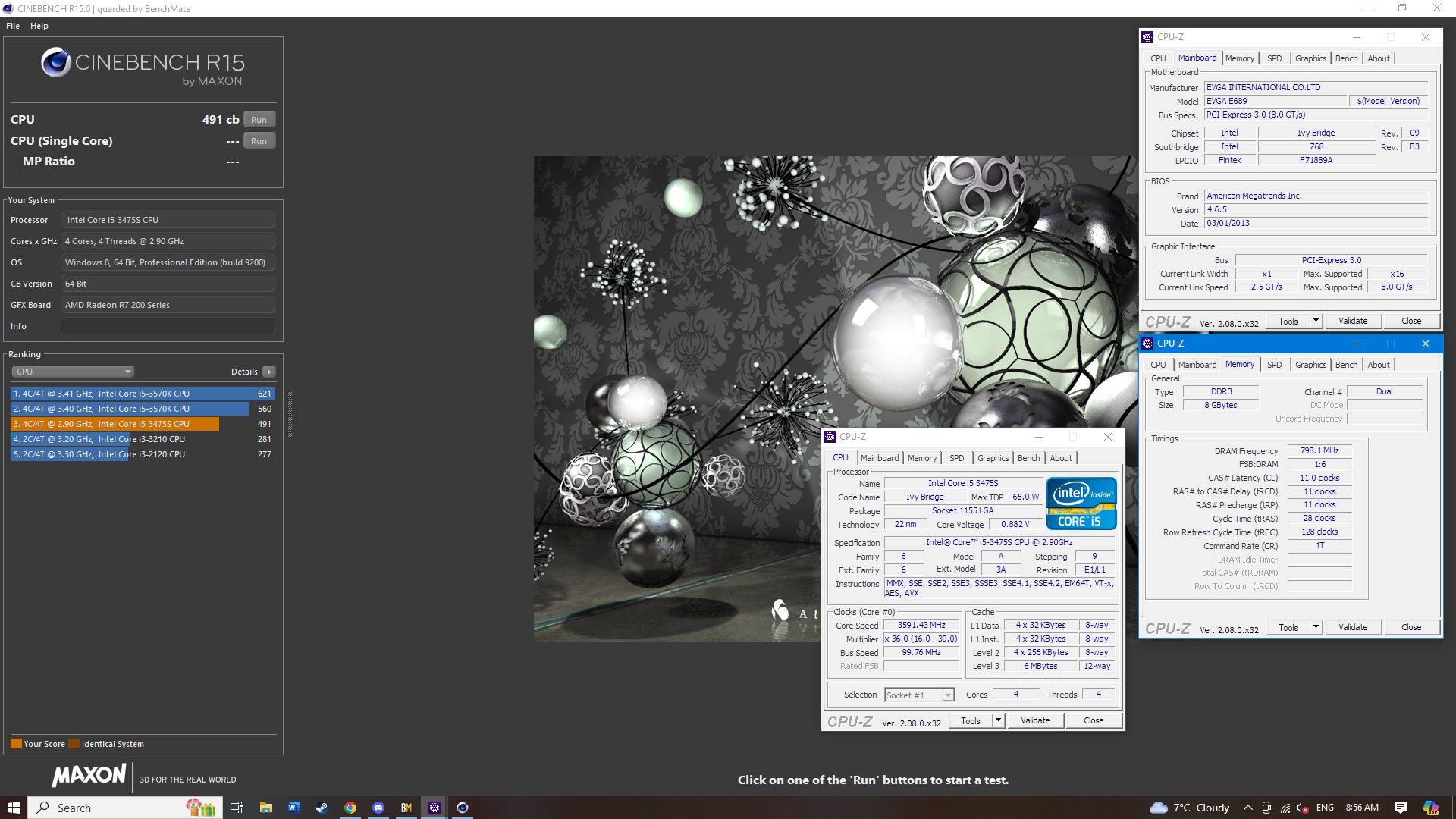The height and width of the screenshot is (819, 1456).
Task: Open the Help menu
Action: click(39, 26)
